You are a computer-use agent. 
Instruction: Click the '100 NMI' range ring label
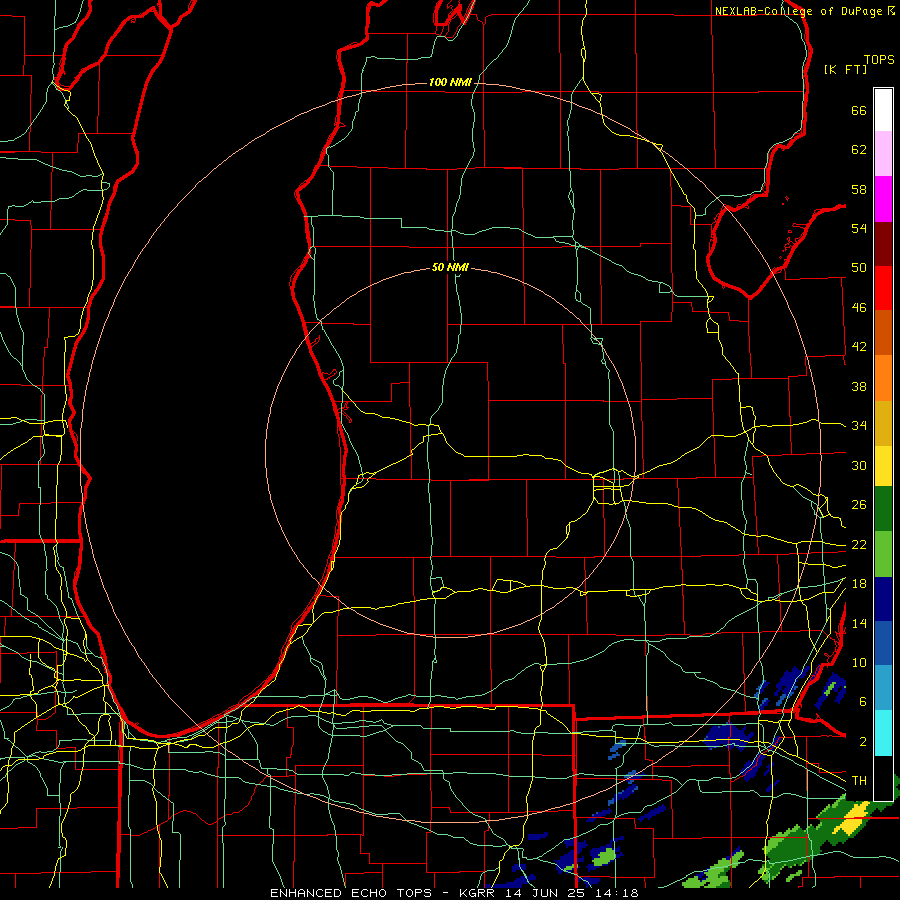tap(450, 82)
